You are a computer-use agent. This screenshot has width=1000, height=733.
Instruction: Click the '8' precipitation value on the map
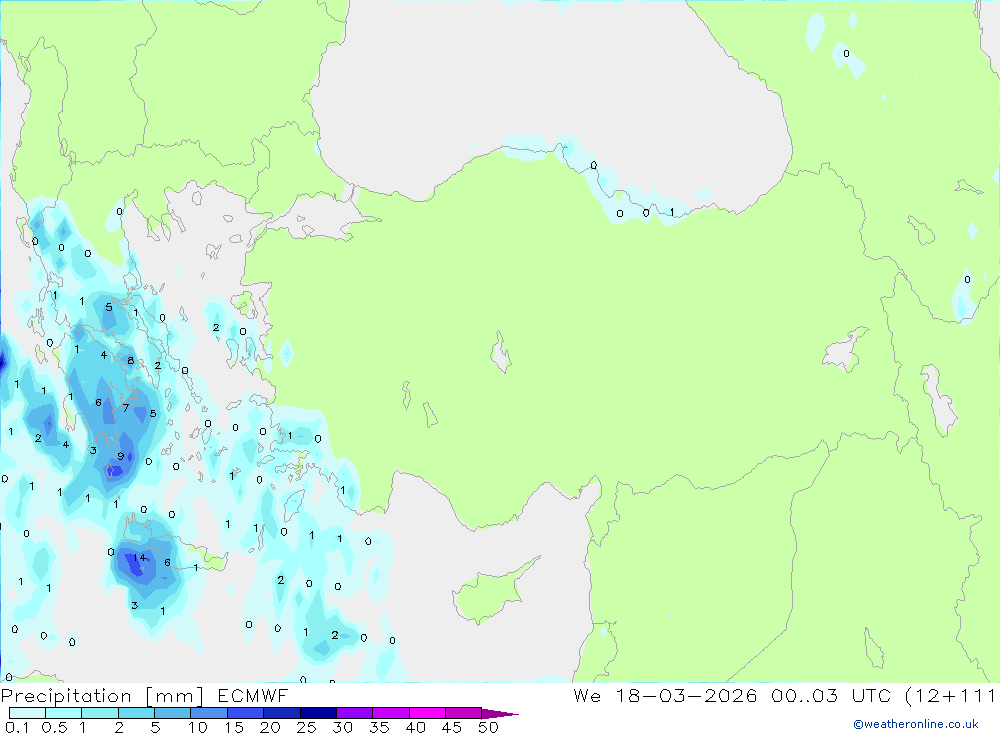pyautogui.click(x=131, y=360)
